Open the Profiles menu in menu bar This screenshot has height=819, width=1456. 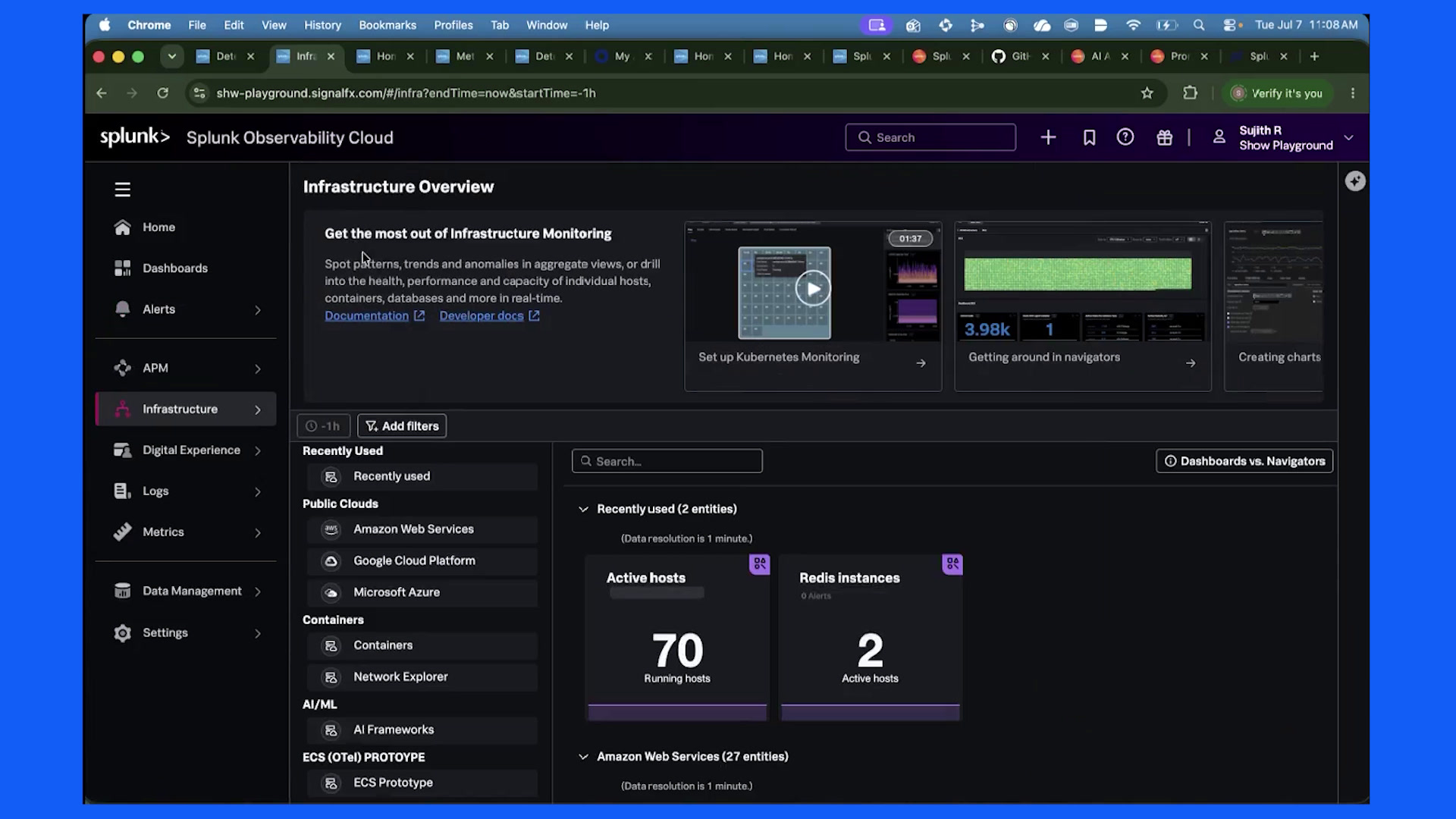[x=453, y=25]
